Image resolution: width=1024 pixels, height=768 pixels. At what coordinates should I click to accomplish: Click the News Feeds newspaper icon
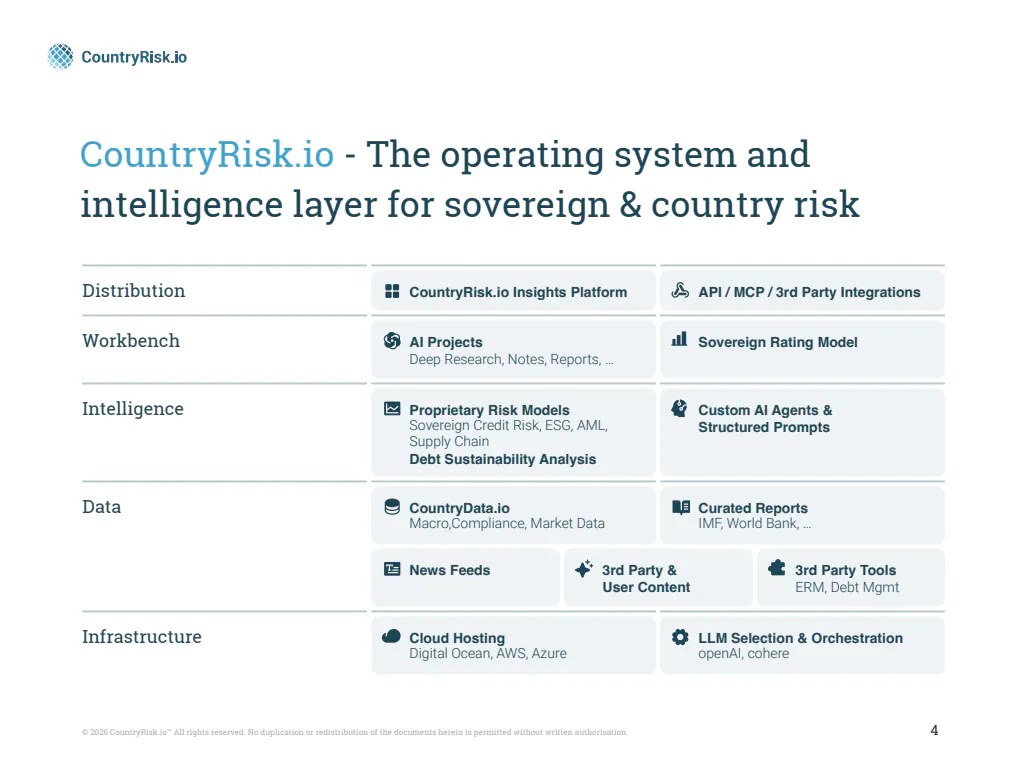(x=392, y=569)
